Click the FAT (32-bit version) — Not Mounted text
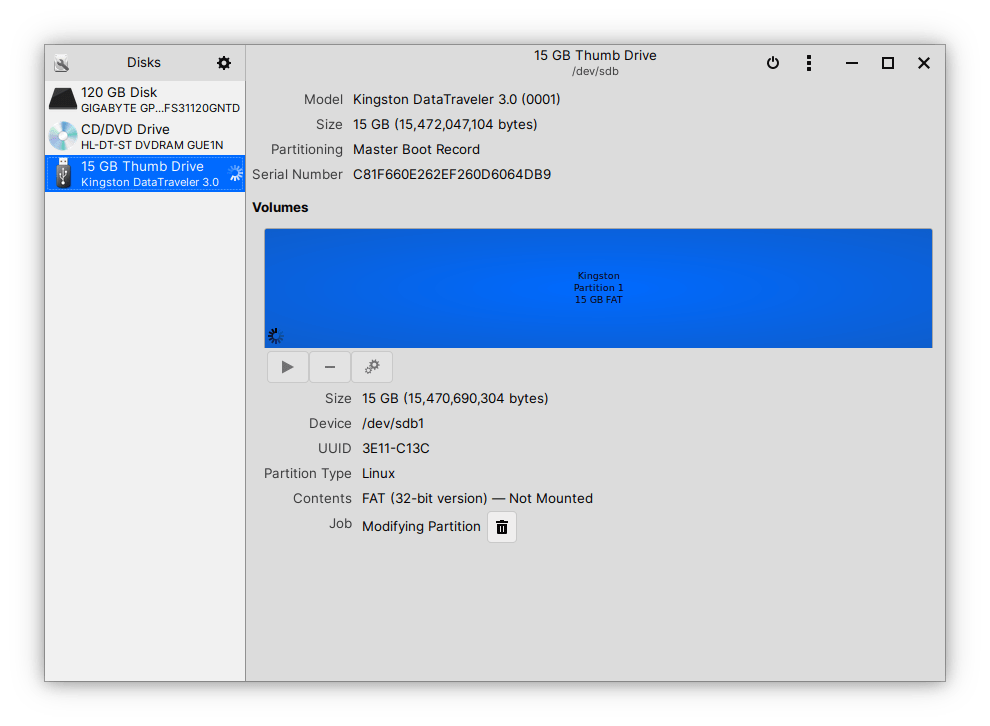Screen dimensions: 990x726 [477, 499]
